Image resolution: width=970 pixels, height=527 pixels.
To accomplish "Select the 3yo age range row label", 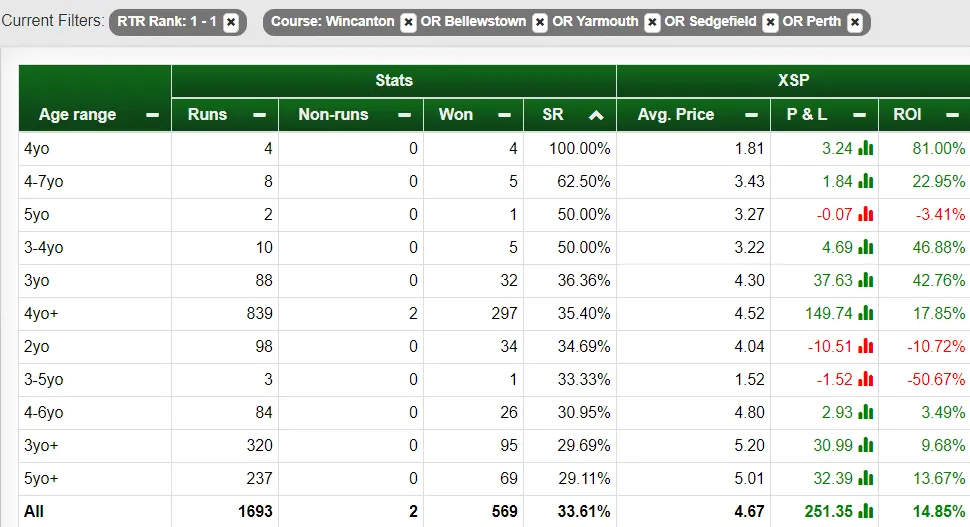I will [36, 280].
